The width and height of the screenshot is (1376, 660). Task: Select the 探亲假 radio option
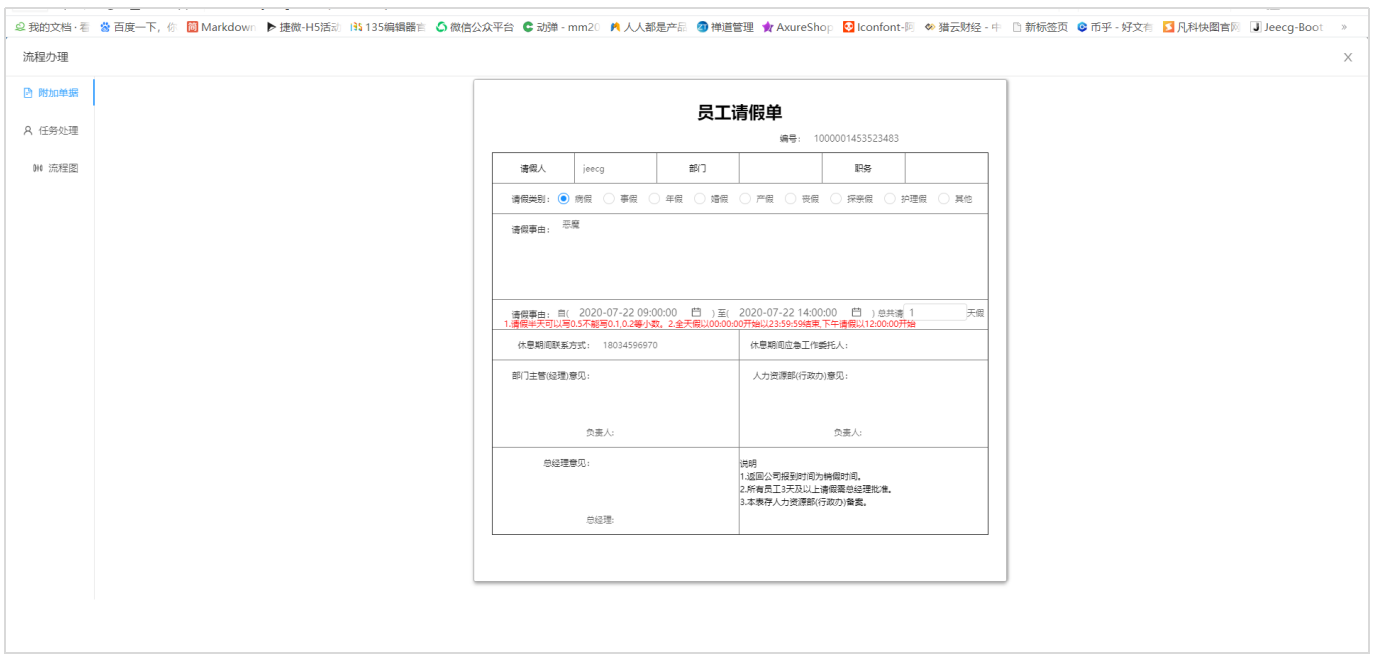click(x=836, y=199)
